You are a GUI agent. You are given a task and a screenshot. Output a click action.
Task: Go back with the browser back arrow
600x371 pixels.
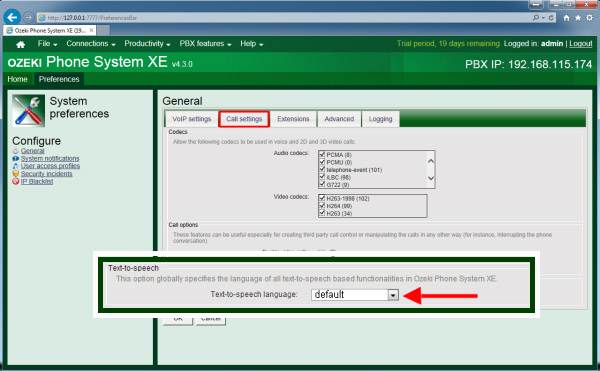click(12, 17)
